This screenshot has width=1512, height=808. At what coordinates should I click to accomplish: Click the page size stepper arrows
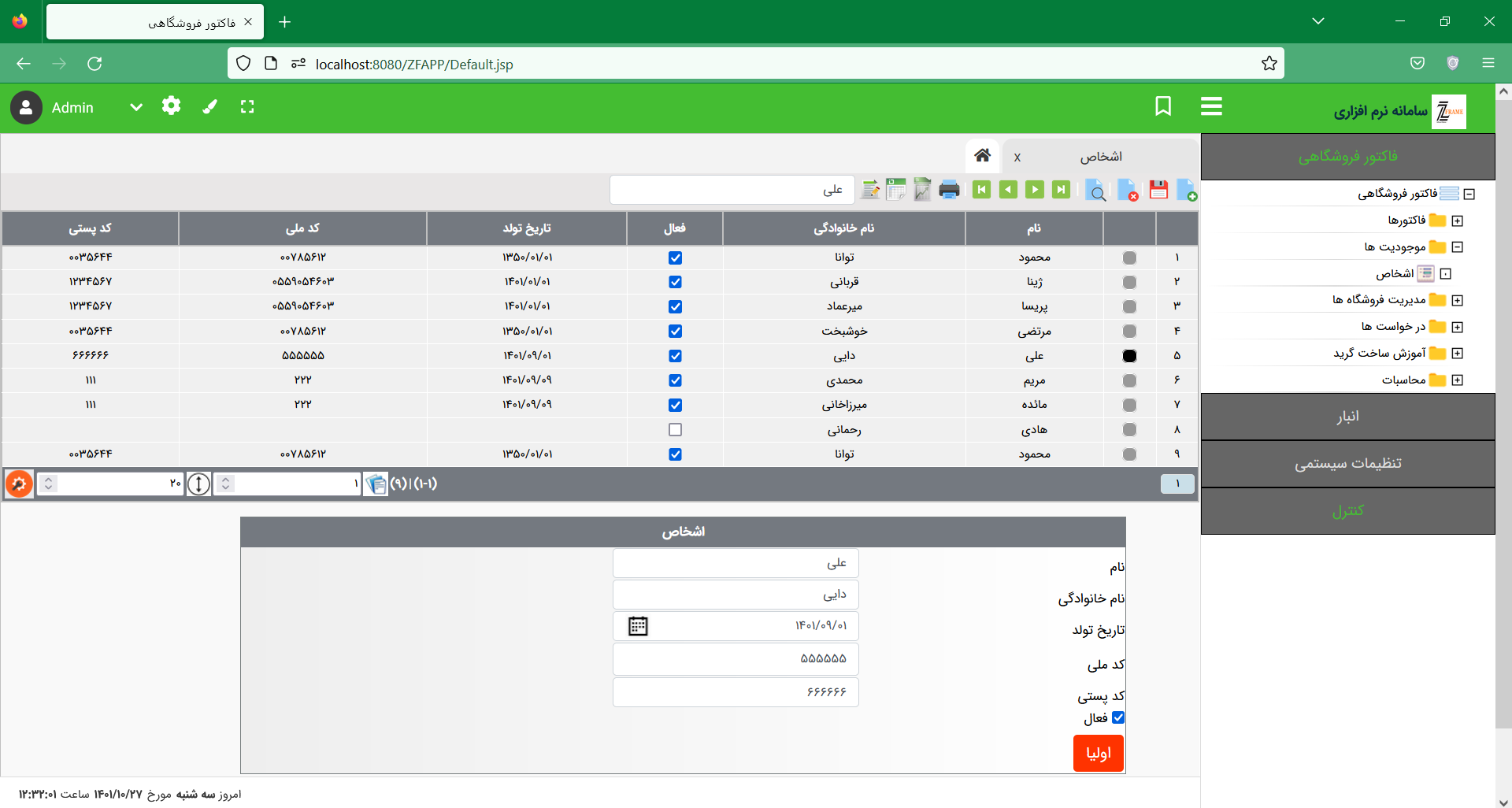tap(48, 484)
